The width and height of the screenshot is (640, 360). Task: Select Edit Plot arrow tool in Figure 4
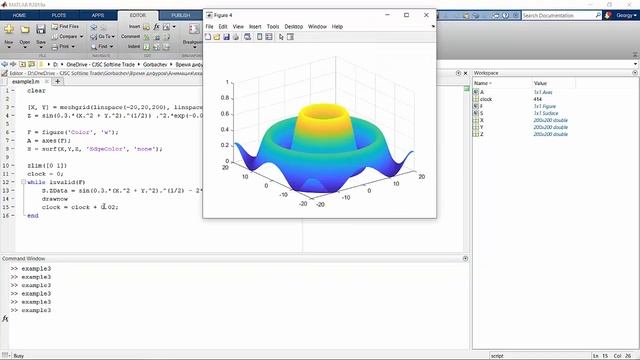tap(281, 37)
